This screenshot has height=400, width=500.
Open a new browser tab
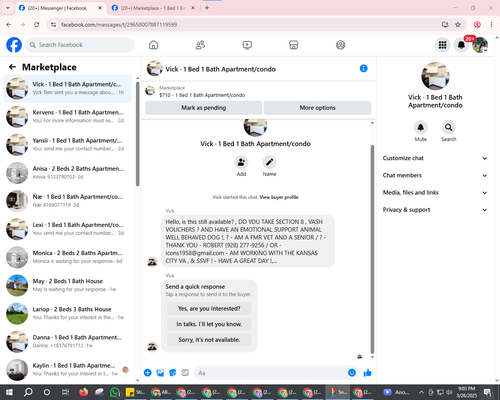click(x=207, y=8)
